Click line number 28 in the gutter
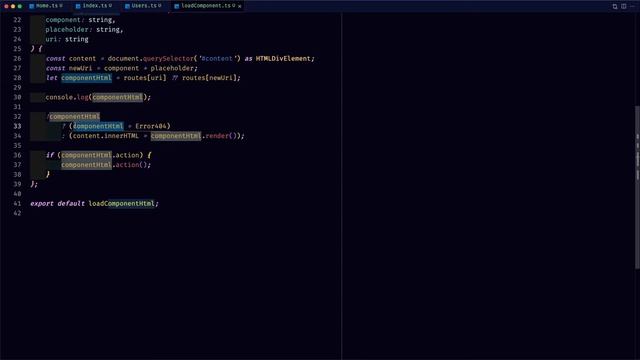The width and height of the screenshot is (640, 360). pos(17,78)
